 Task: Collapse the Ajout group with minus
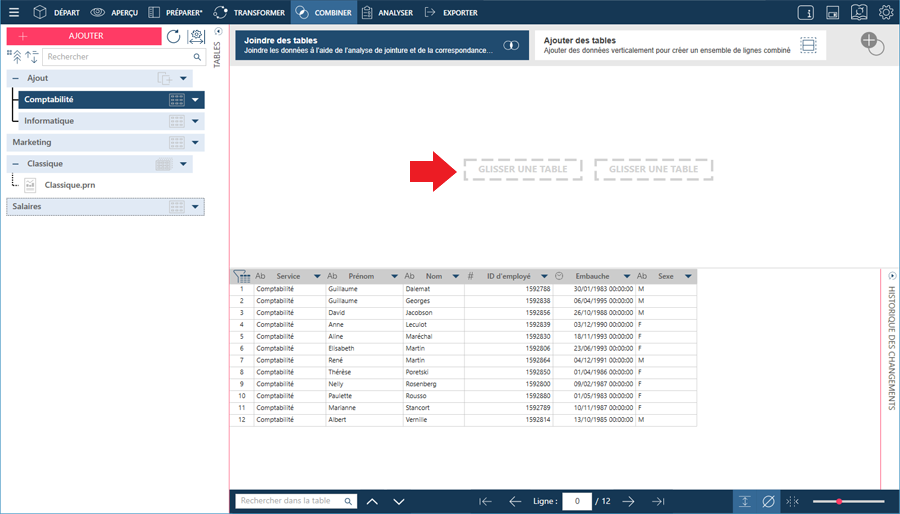[15, 78]
